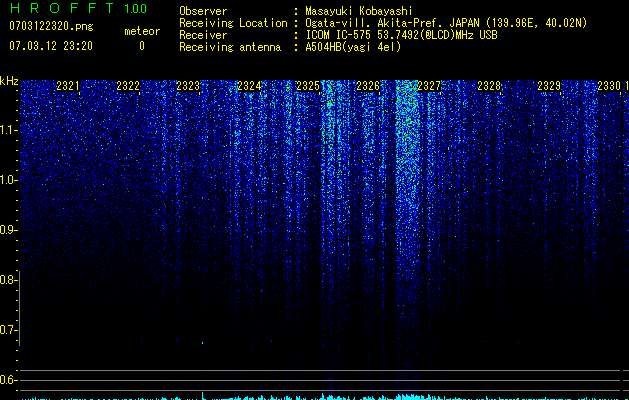Click the kHz axis unit label
The width and height of the screenshot is (629, 400).
pos(9,81)
